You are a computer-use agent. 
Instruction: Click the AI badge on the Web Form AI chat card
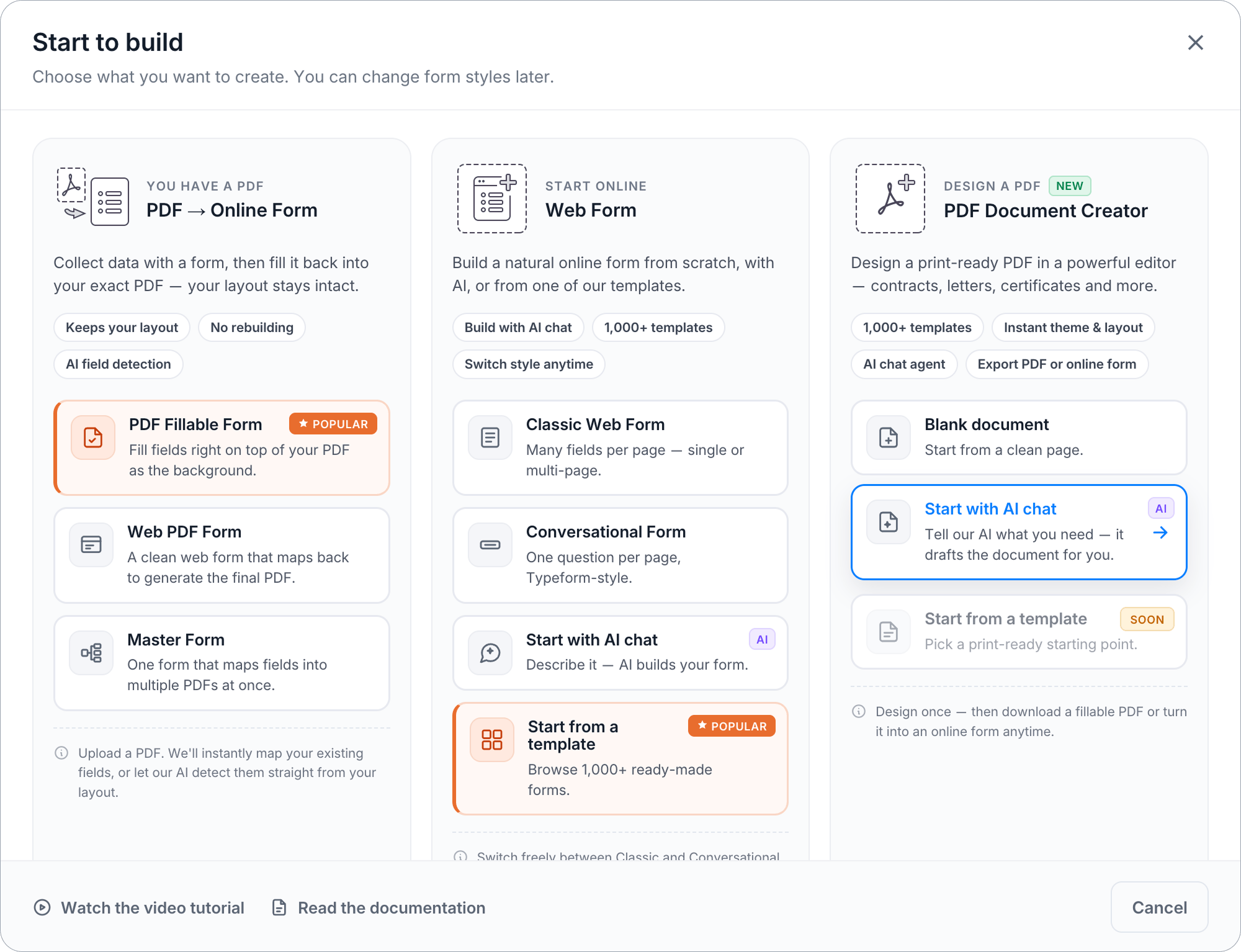coord(762,639)
